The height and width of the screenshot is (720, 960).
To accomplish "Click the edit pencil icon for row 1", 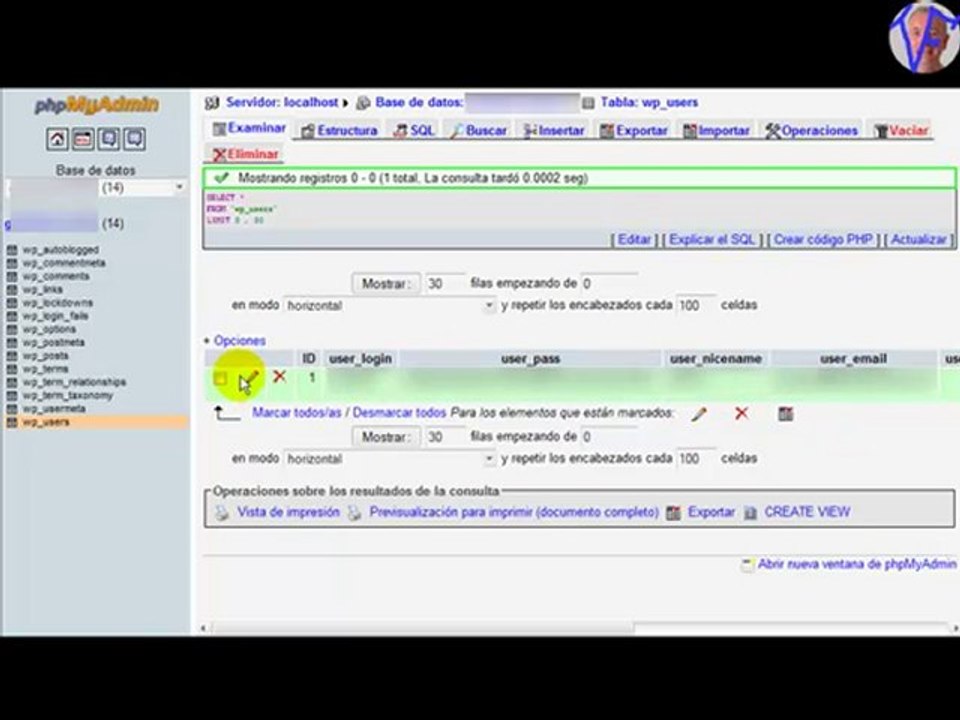I will 250,378.
